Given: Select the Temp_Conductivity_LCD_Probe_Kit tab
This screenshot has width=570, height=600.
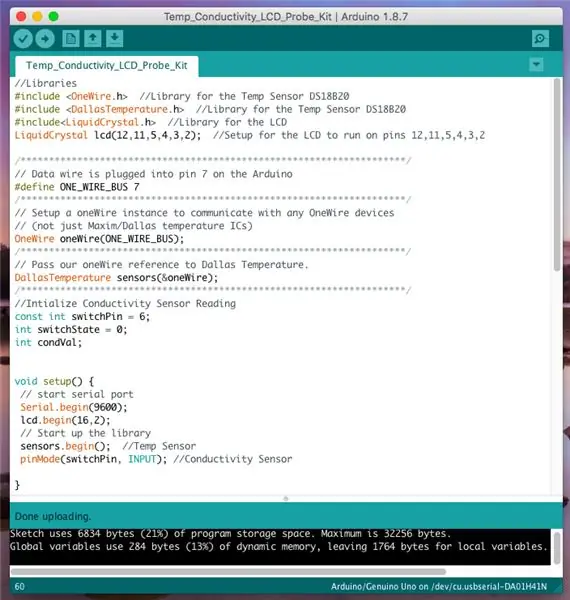Looking at the screenshot, I should point(107,66).
